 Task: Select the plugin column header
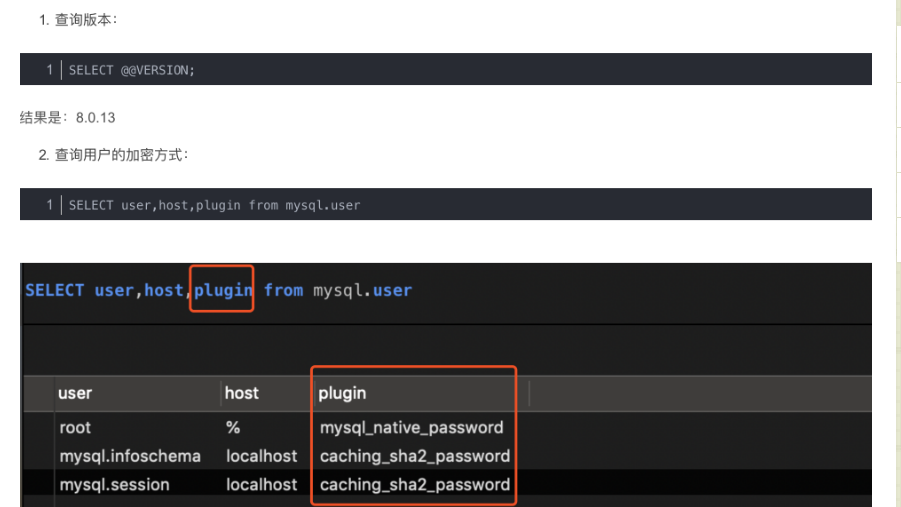(x=342, y=393)
